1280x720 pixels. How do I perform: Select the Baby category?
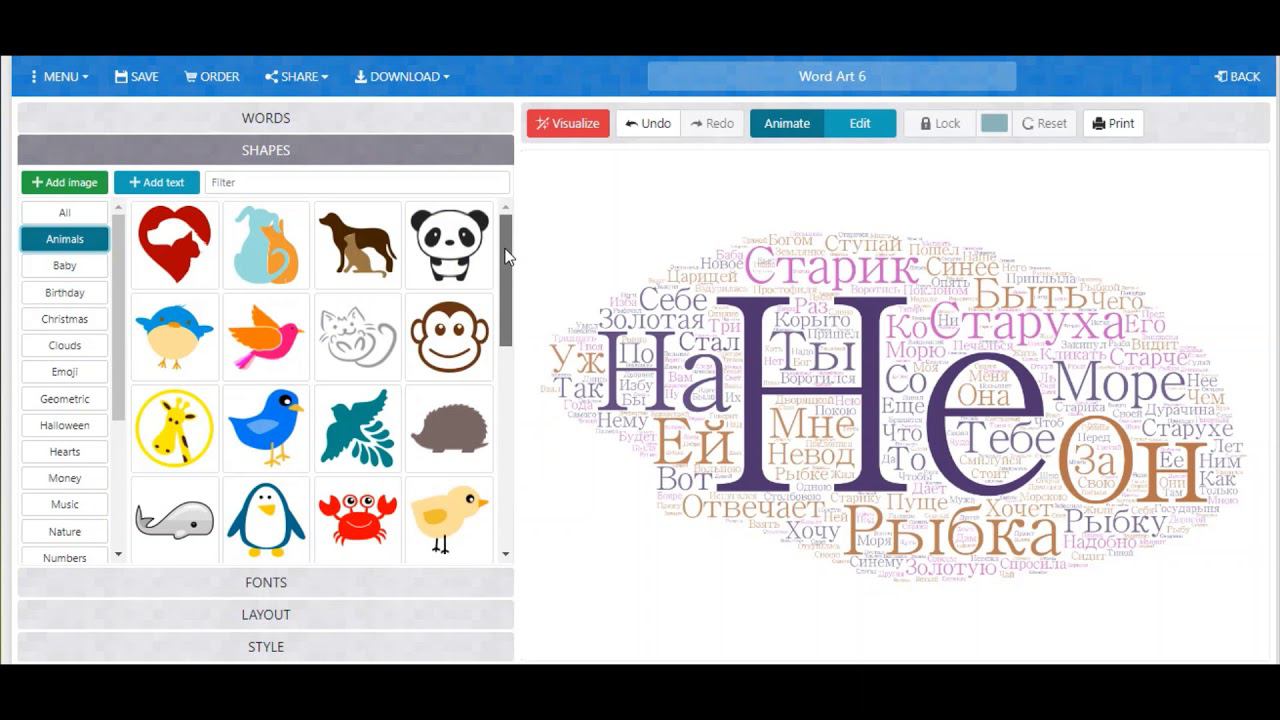point(65,266)
